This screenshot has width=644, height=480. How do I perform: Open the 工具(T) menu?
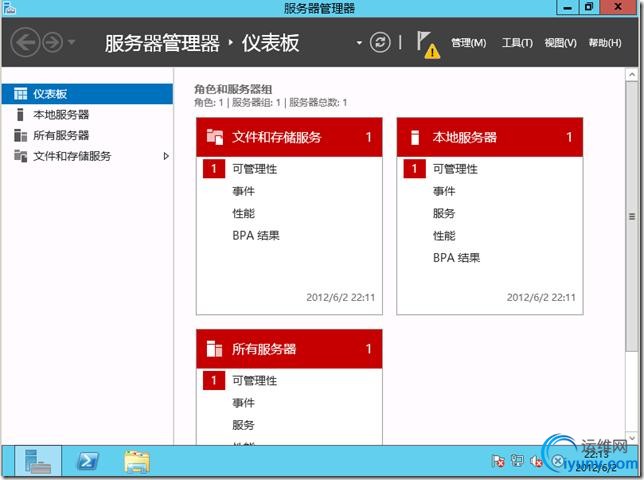pos(517,43)
